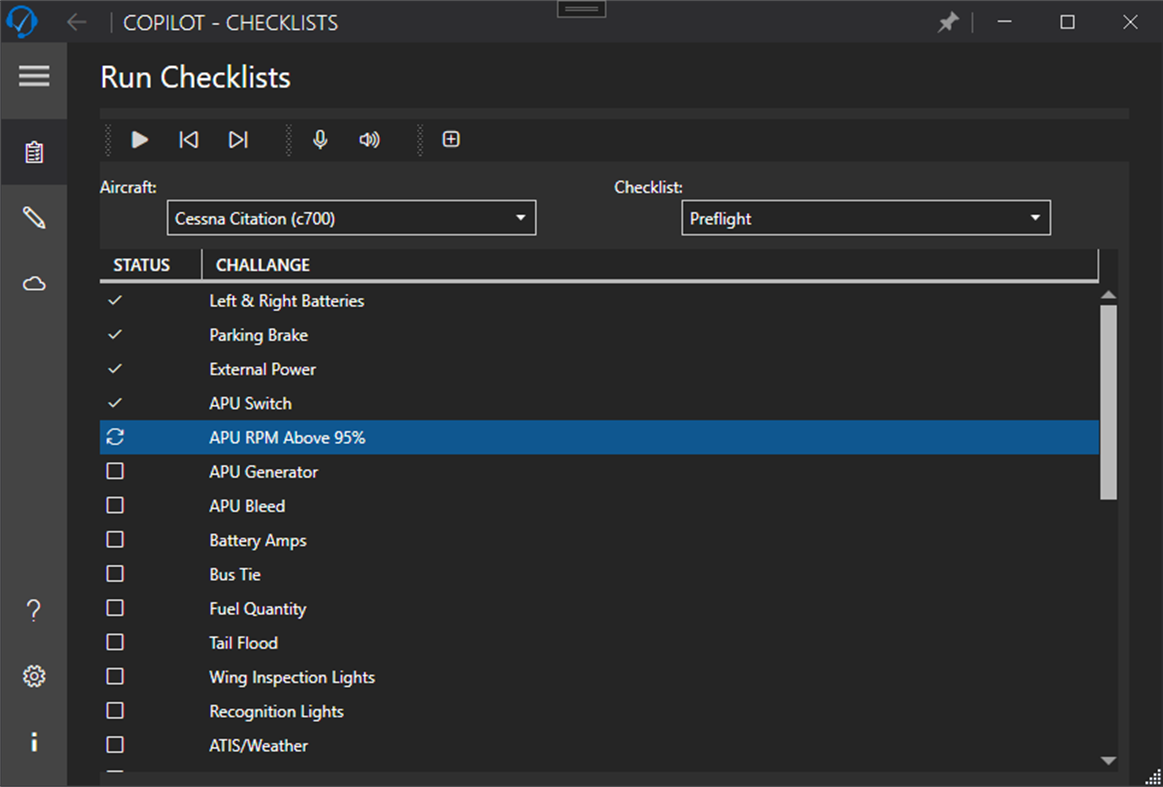The image size is (1163, 787).
Task: Select the microphone voice input icon
Action: 319,139
